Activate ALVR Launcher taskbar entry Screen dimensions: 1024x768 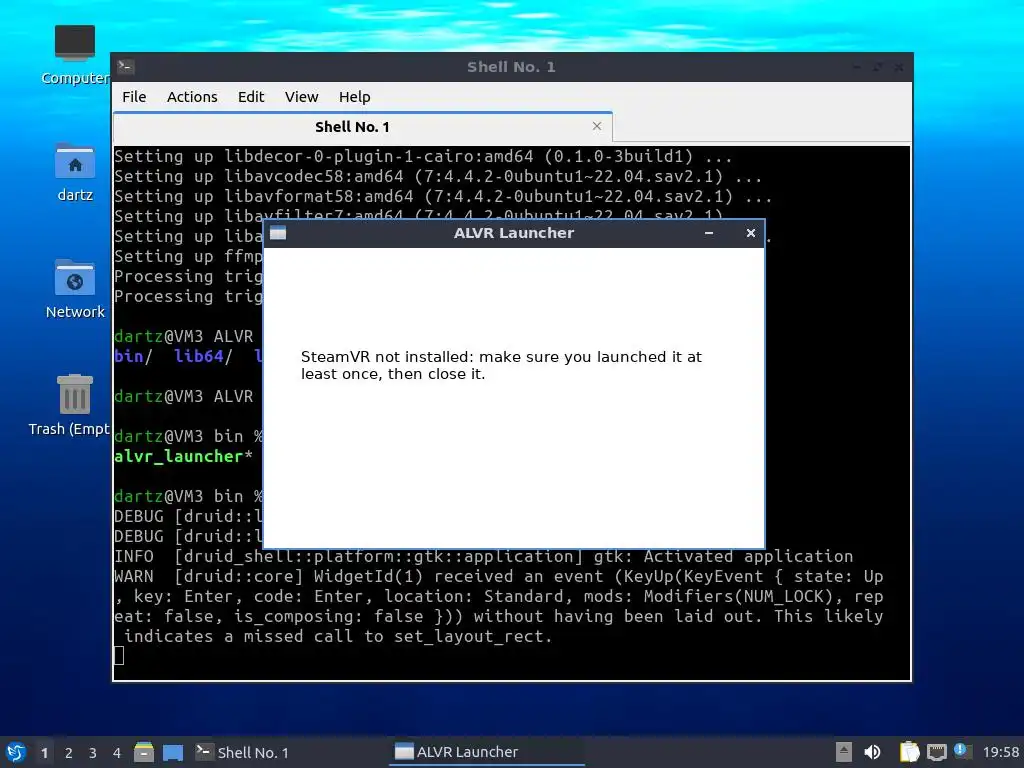click(487, 752)
